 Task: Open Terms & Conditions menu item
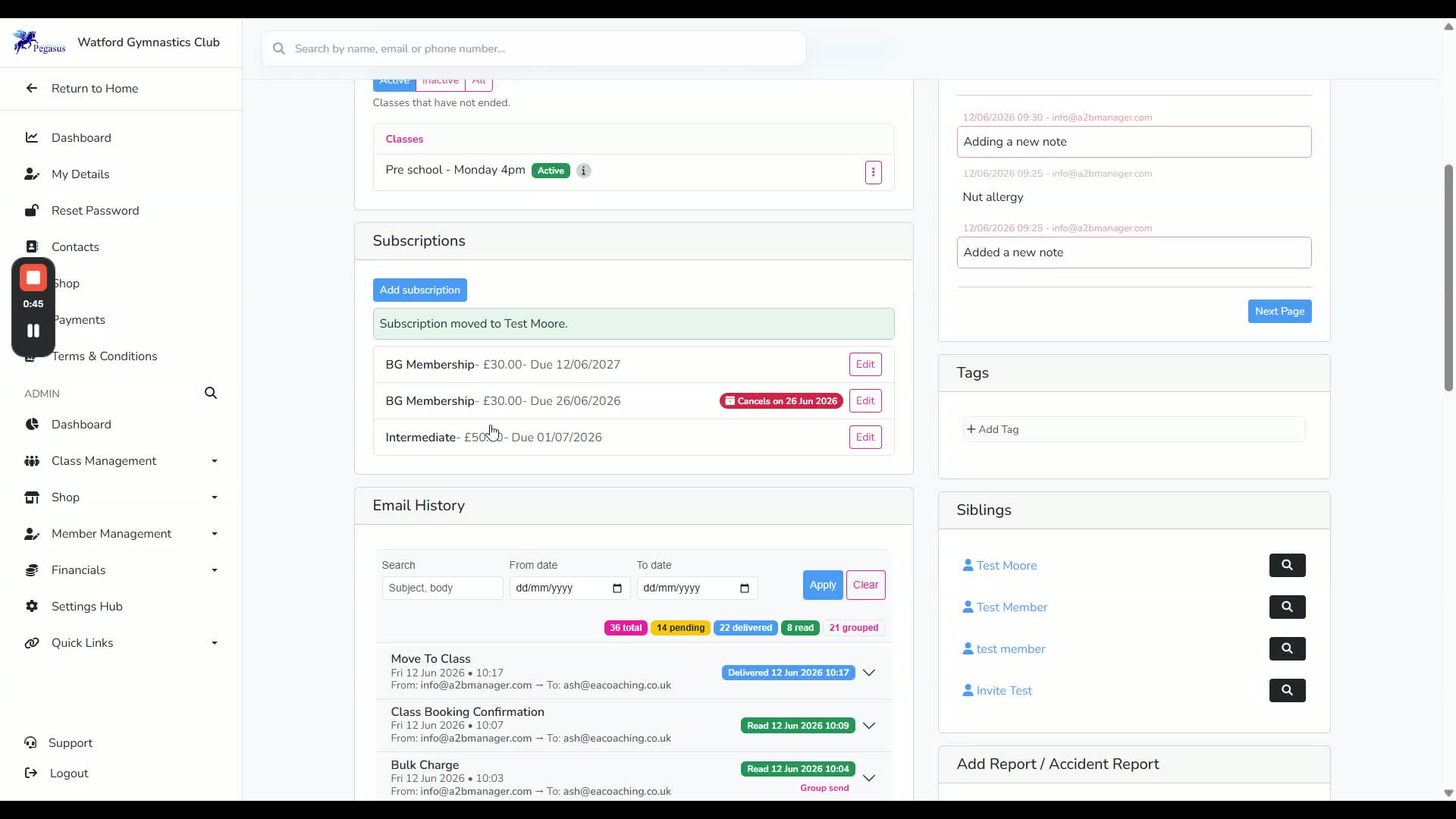tap(105, 356)
